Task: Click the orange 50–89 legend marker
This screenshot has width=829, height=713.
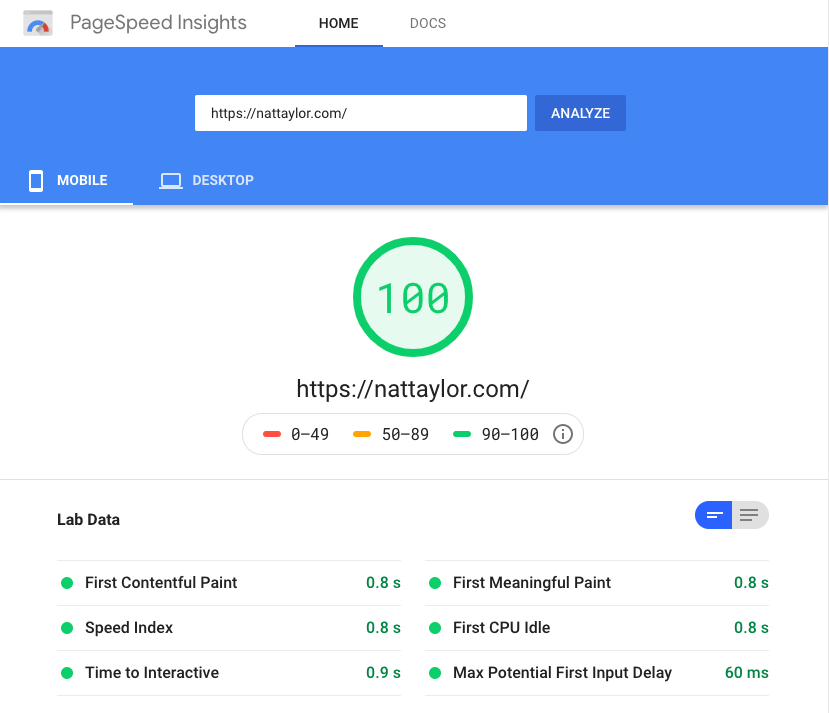Action: (362, 434)
